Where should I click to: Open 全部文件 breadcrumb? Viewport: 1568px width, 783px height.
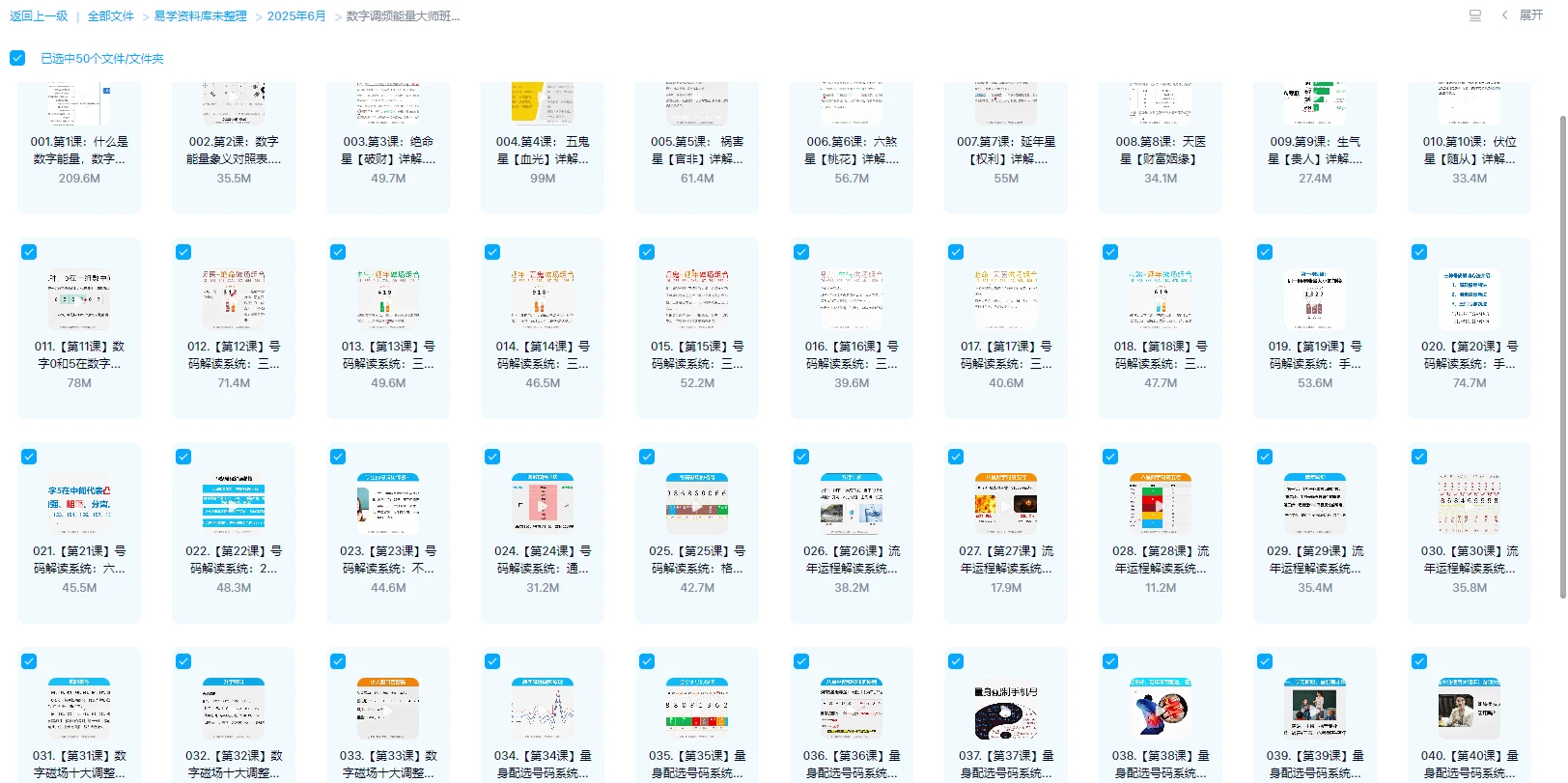[111, 16]
